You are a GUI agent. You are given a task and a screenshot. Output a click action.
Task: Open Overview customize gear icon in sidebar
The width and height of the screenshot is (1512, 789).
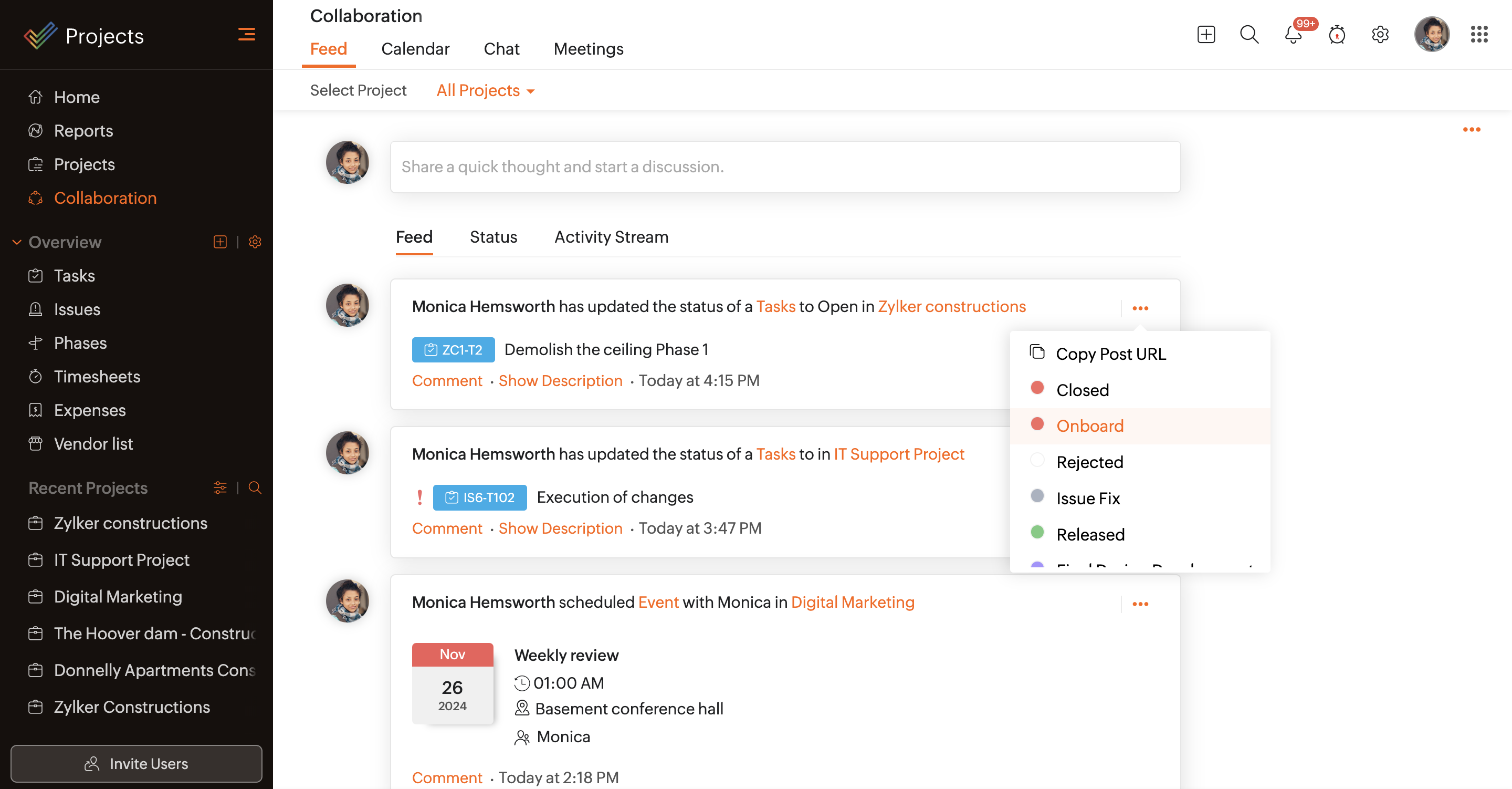(255, 242)
